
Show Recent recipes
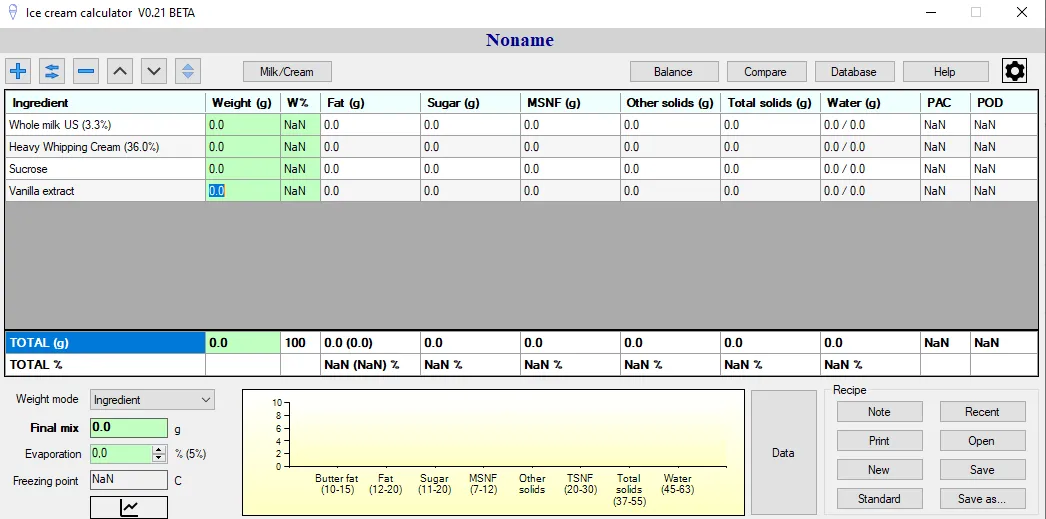(x=982, y=412)
